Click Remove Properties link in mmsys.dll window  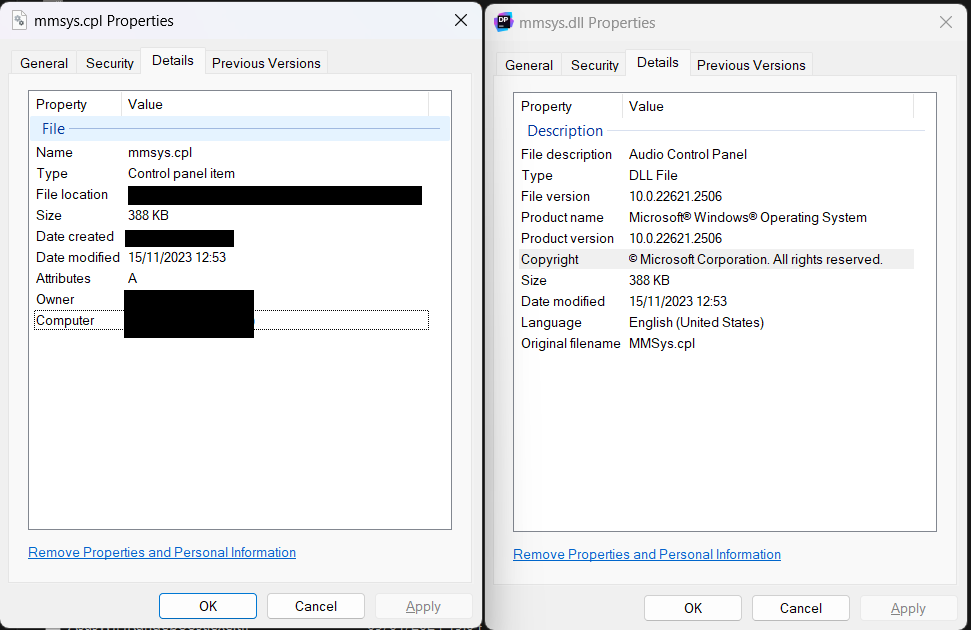(647, 554)
